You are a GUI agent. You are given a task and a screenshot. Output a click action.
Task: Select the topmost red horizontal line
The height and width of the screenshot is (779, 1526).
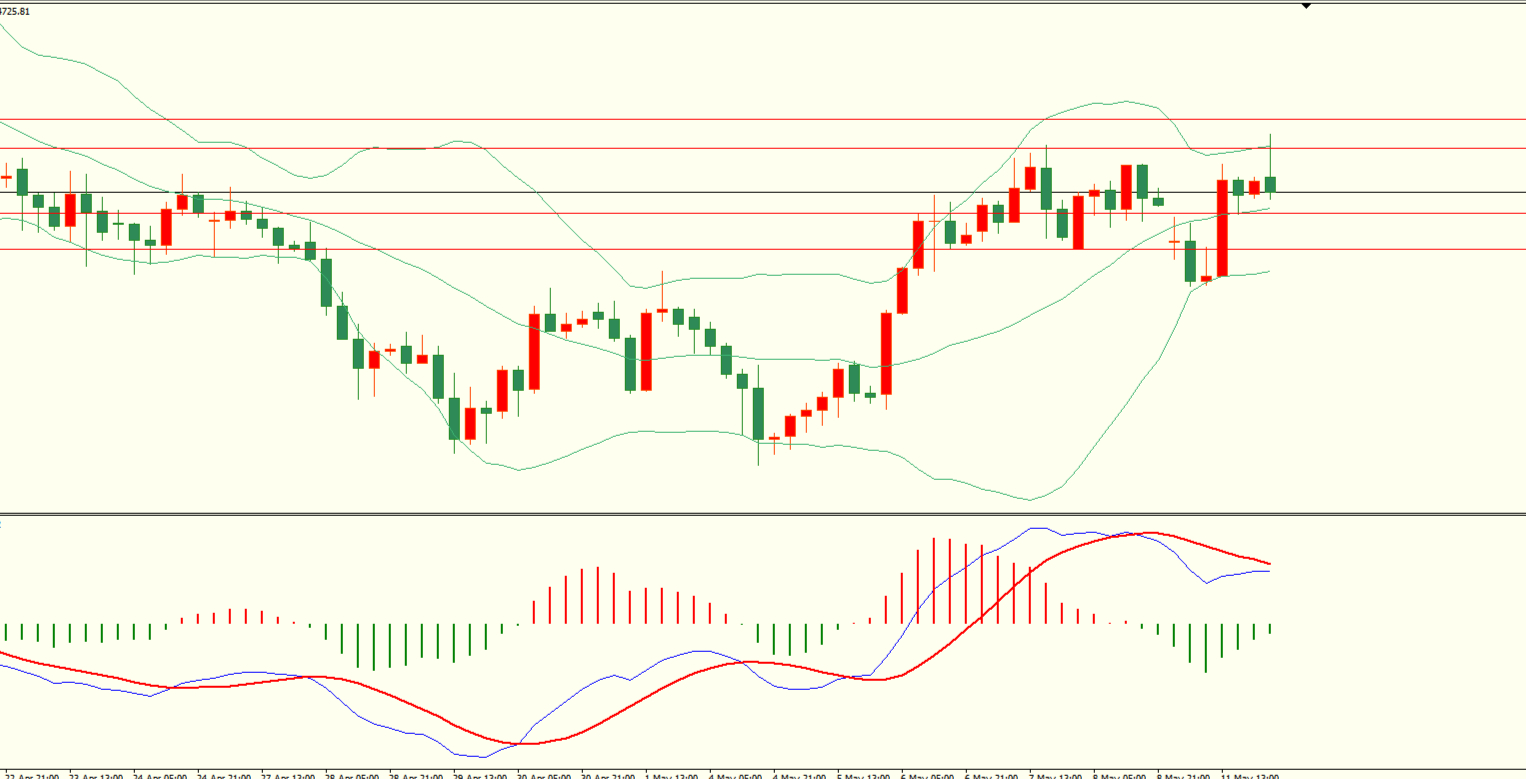[x=763, y=119]
